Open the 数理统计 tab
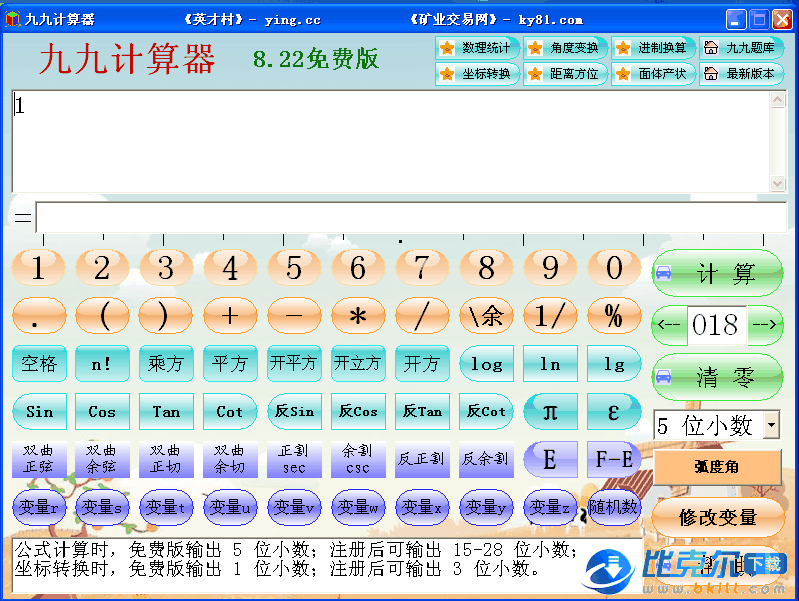This screenshot has height=601, width=799. point(476,48)
